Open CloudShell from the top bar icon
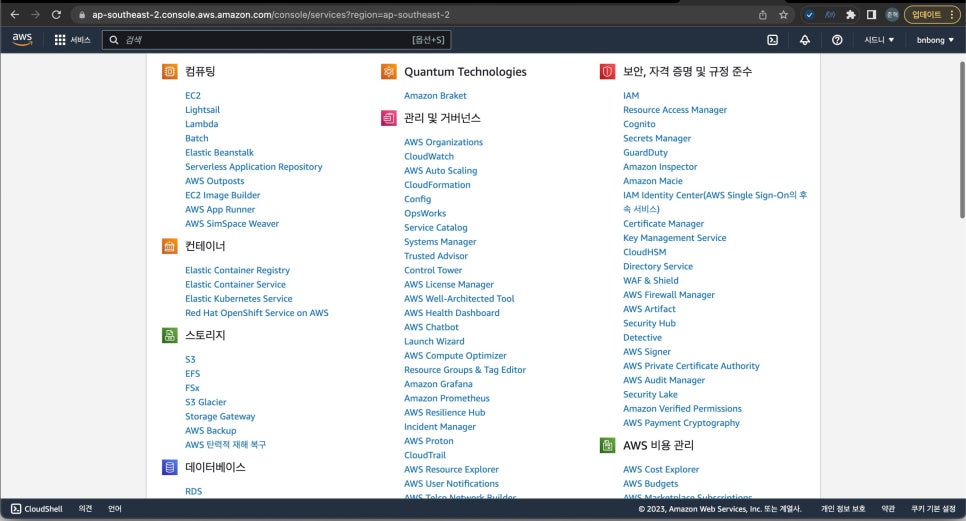Image resolution: width=966 pixels, height=521 pixels. [772, 40]
